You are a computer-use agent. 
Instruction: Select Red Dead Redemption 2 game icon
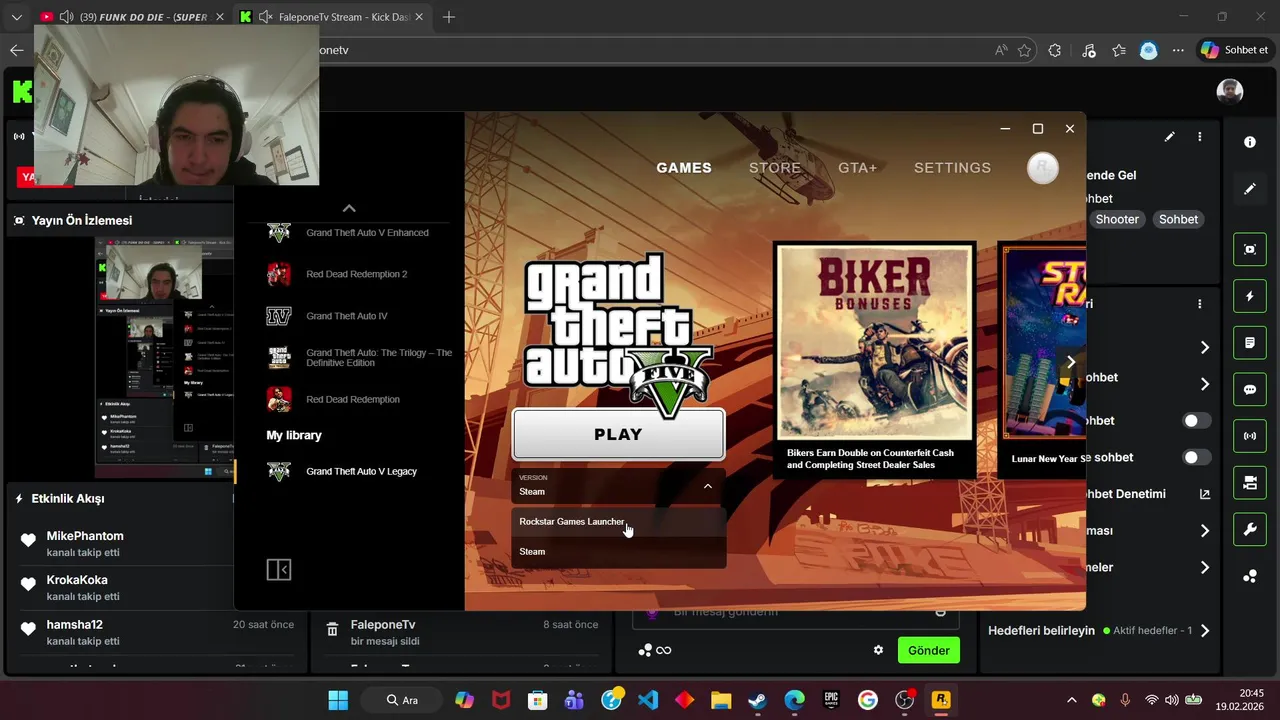tap(278, 274)
